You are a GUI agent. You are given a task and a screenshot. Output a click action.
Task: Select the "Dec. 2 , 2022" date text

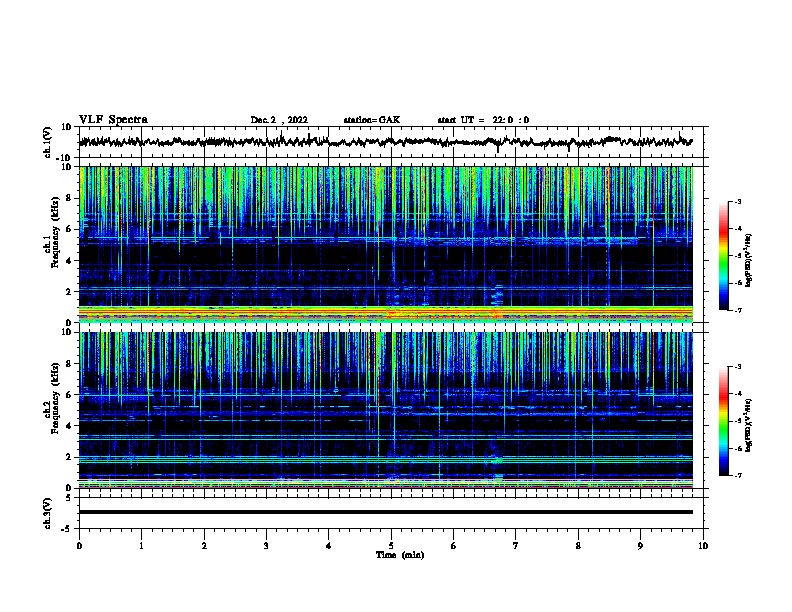[x=279, y=120]
